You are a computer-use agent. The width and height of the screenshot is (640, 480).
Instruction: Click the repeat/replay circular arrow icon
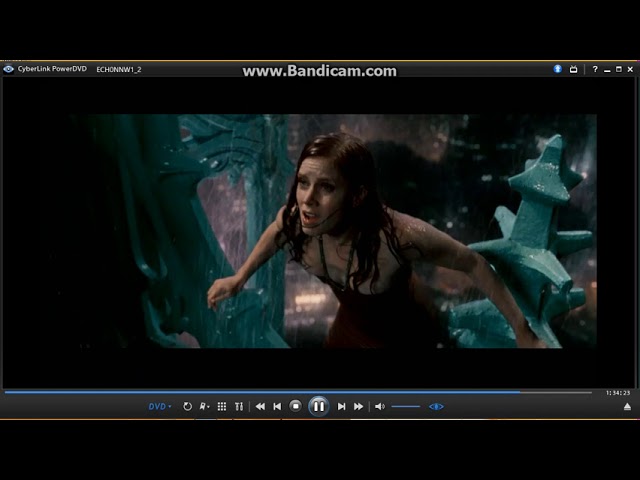(x=187, y=407)
